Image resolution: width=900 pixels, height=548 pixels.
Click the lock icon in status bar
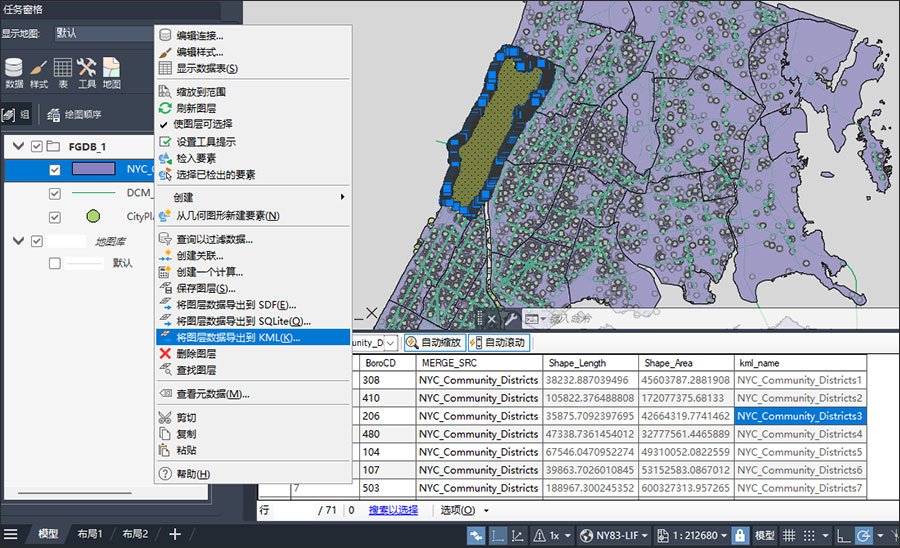click(x=740, y=535)
